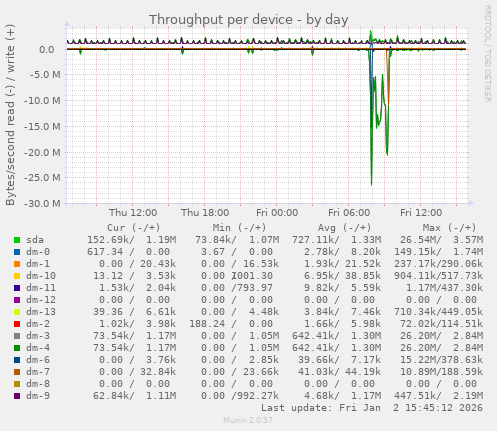Click the dm-11 legend swatch
Screen dimensions: 497x431
pos(17,288)
